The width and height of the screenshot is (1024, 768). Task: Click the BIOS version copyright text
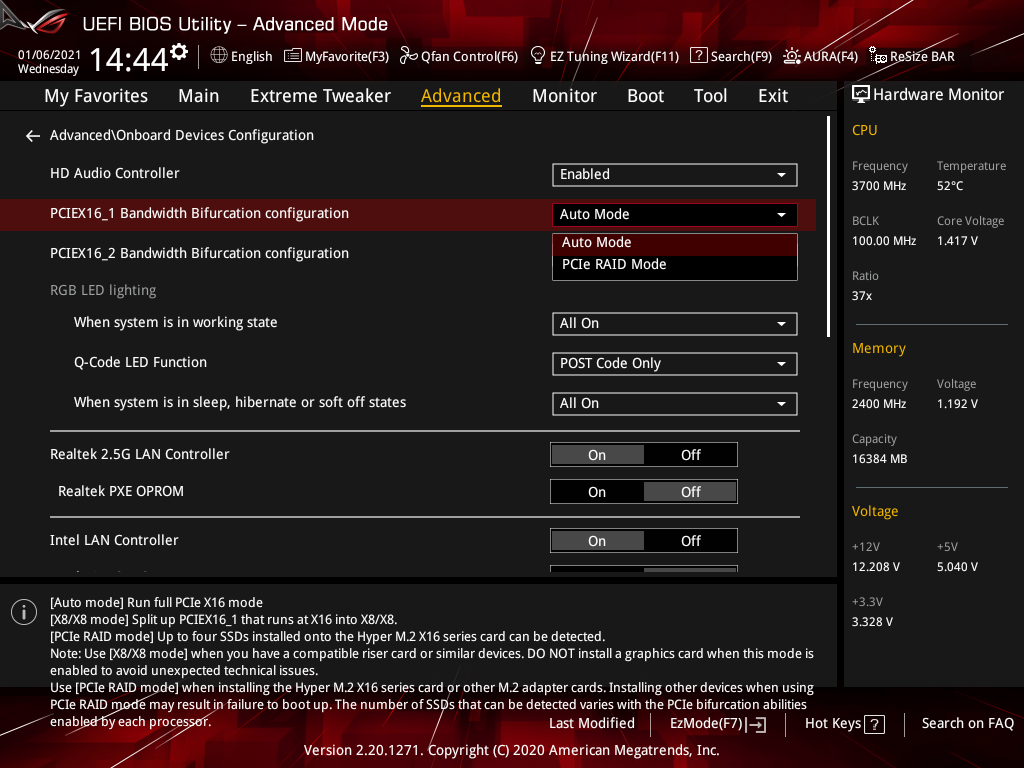point(511,750)
